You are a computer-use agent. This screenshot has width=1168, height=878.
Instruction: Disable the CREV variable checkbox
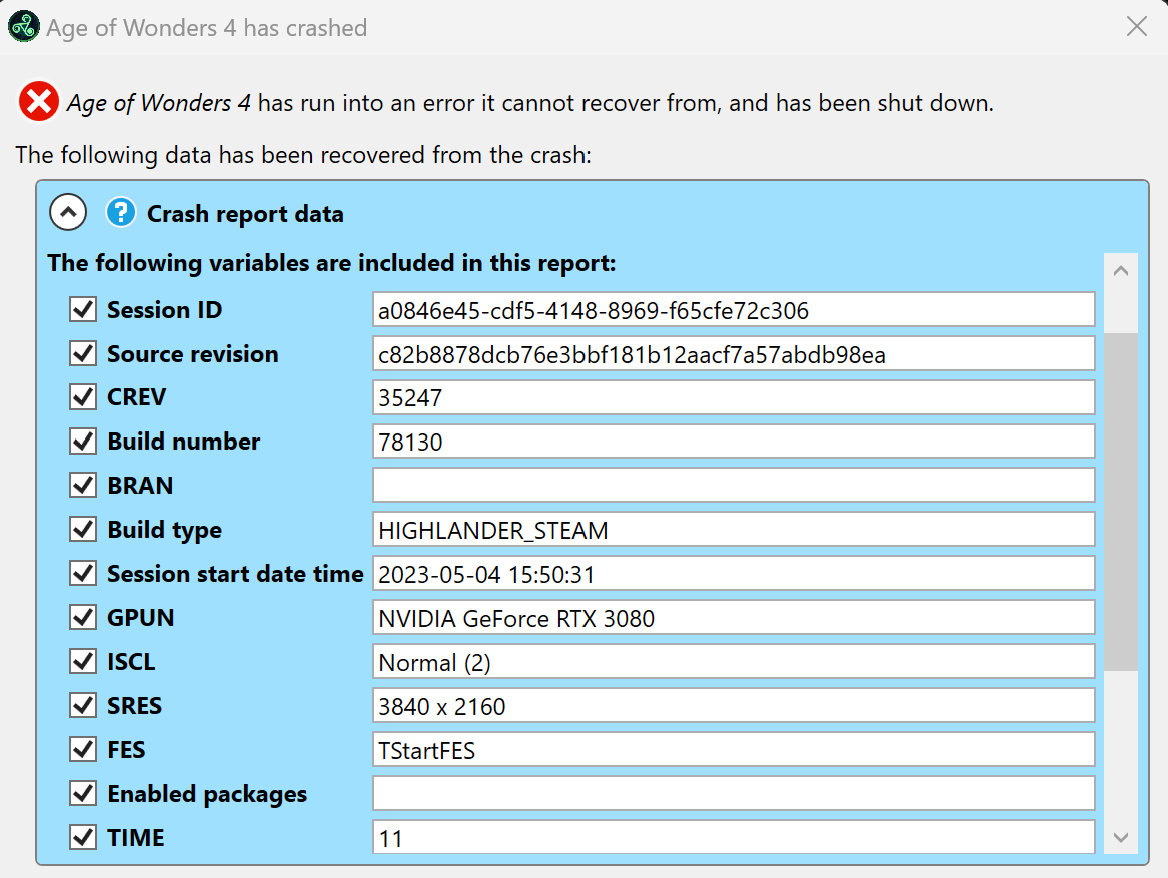pos(82,397)
